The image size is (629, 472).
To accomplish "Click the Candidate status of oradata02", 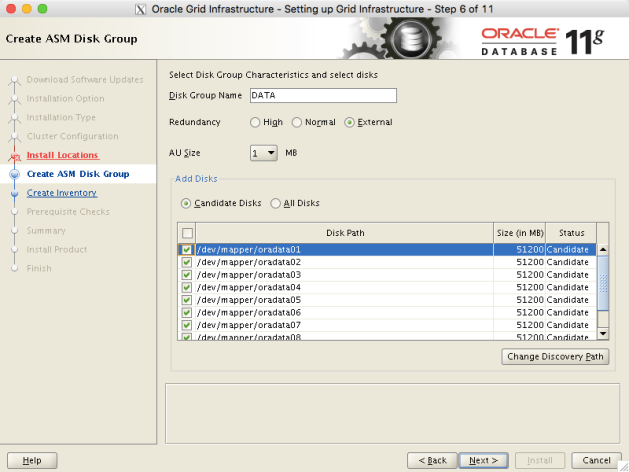I will pyautogui.click(x=568, y=262).
